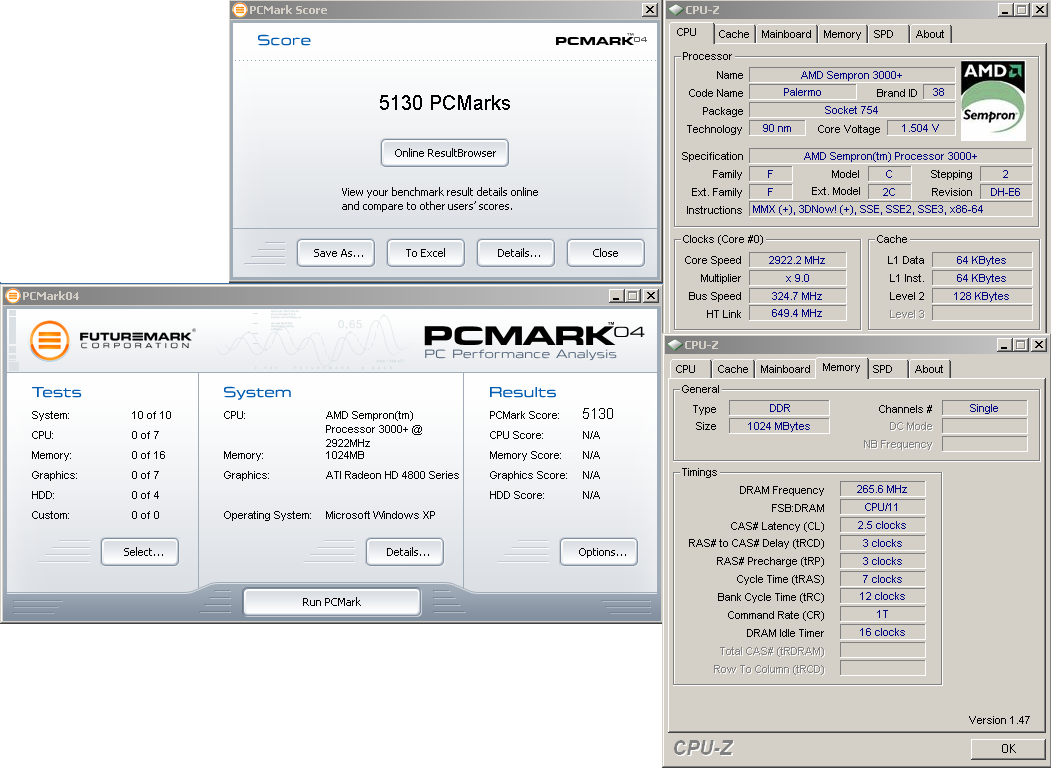Click the System tests count 10 of 10
Viewport: 1051px width, 768px height.
pos(151,415)
